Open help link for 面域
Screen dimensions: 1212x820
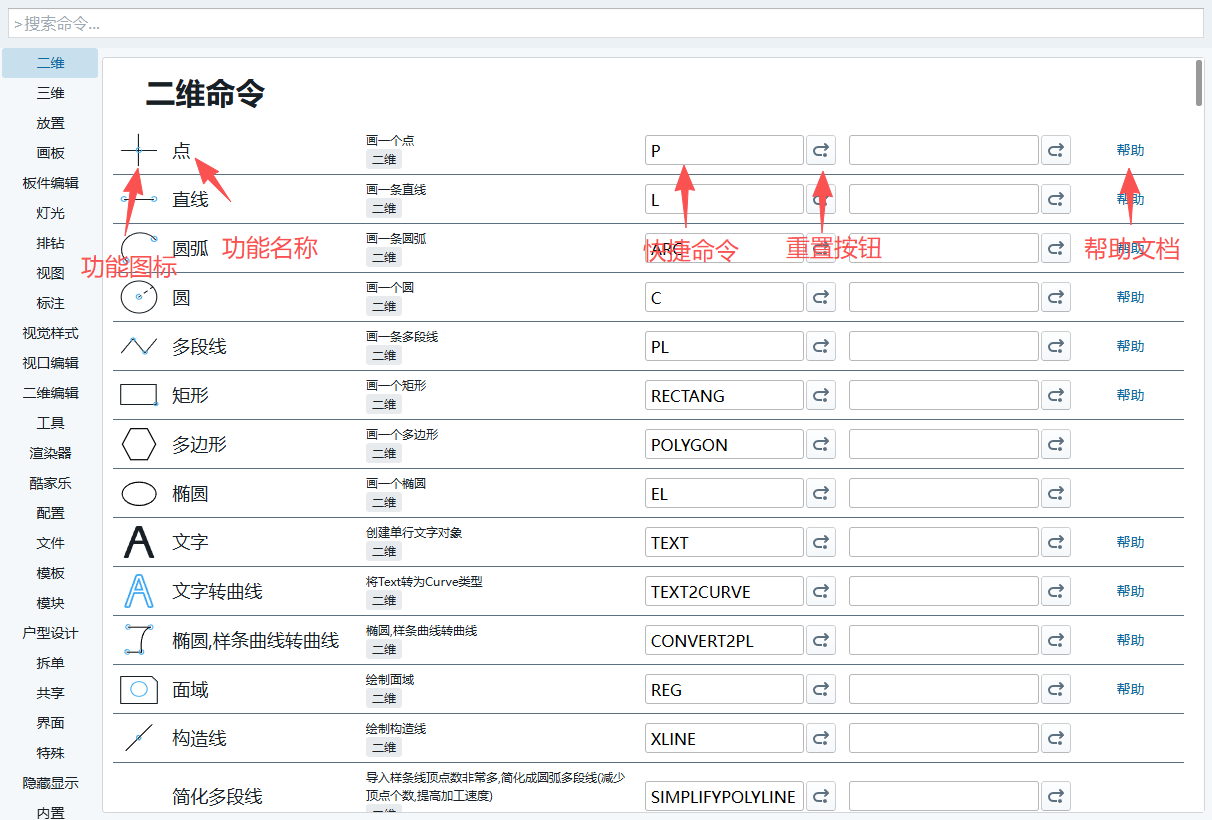point(1130,689)
